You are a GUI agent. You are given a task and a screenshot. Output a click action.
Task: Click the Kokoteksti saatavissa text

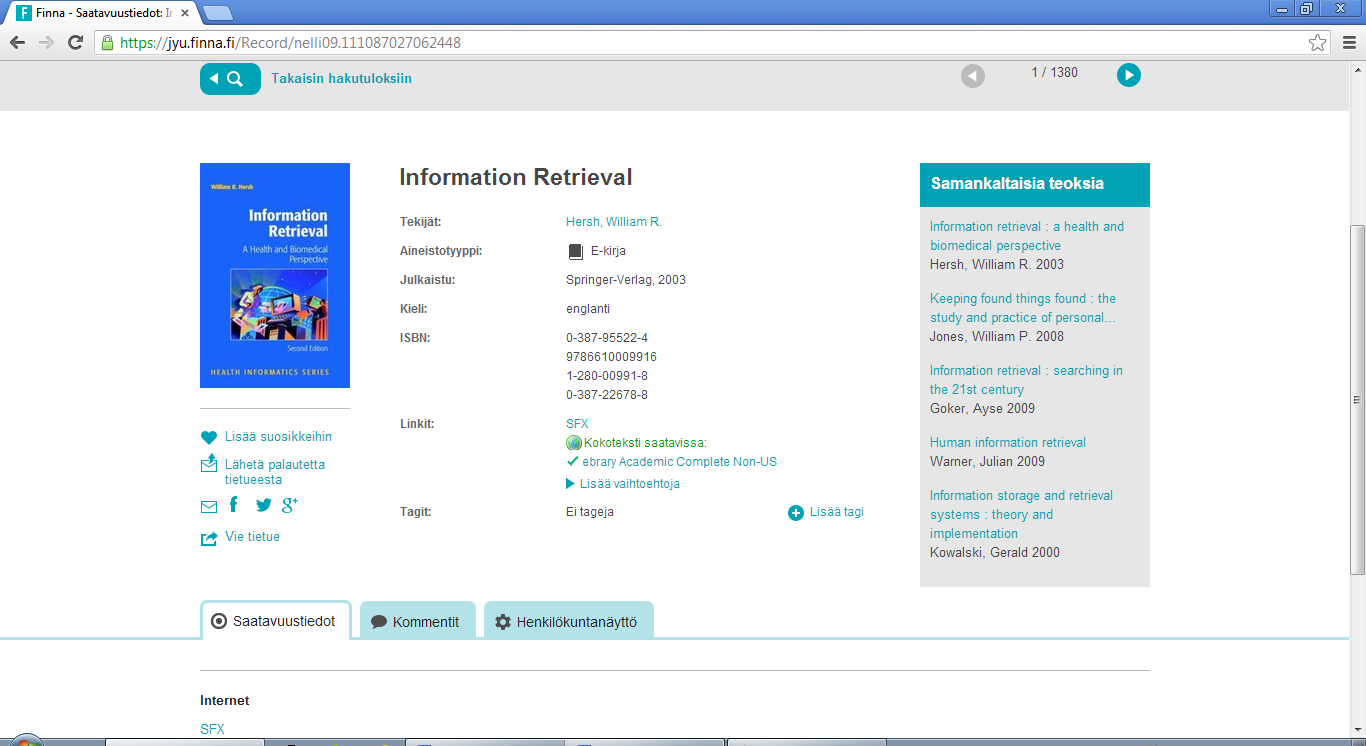(x=645, y=443)
